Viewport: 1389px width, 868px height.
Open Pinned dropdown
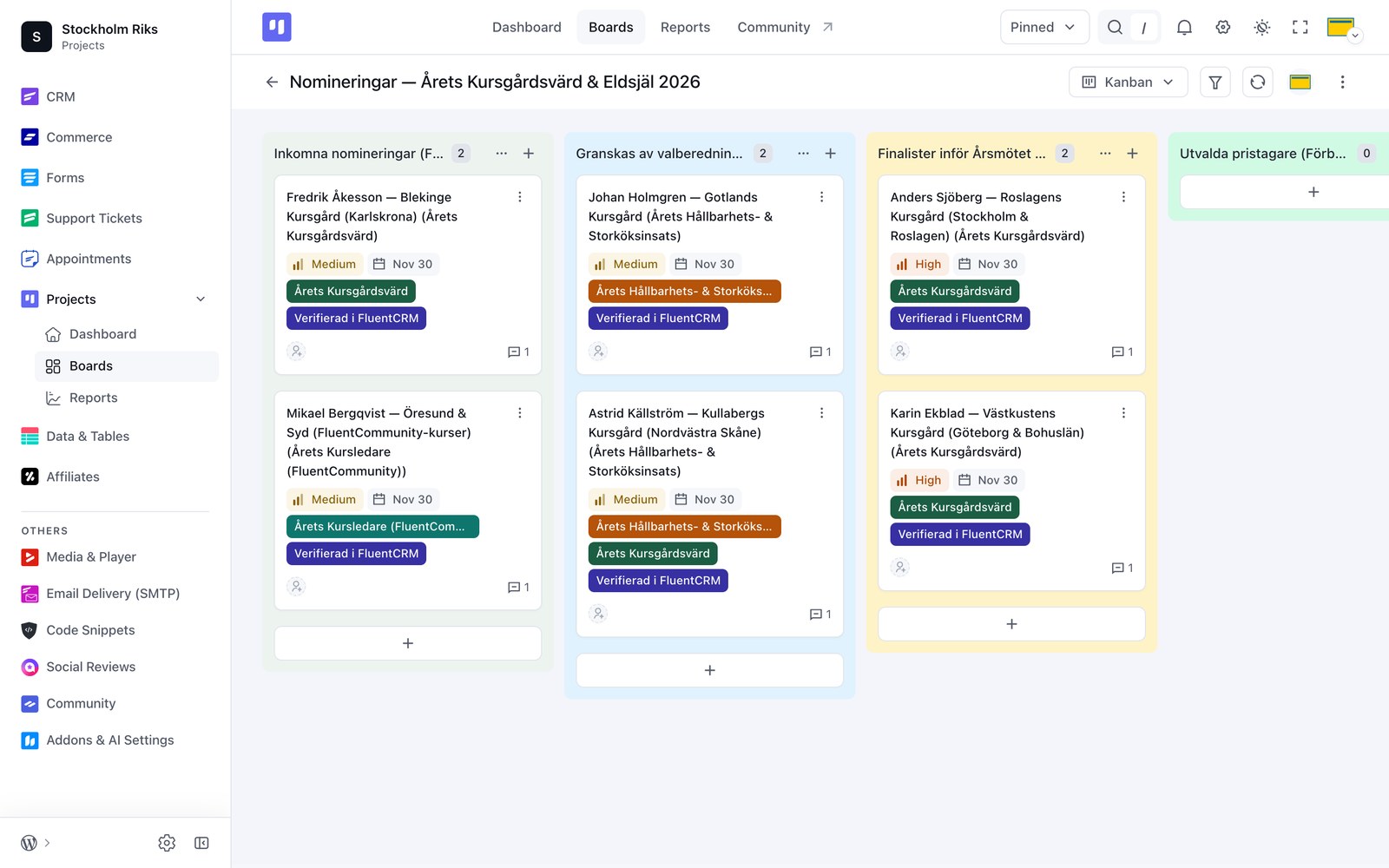[x=1043, y=28]
